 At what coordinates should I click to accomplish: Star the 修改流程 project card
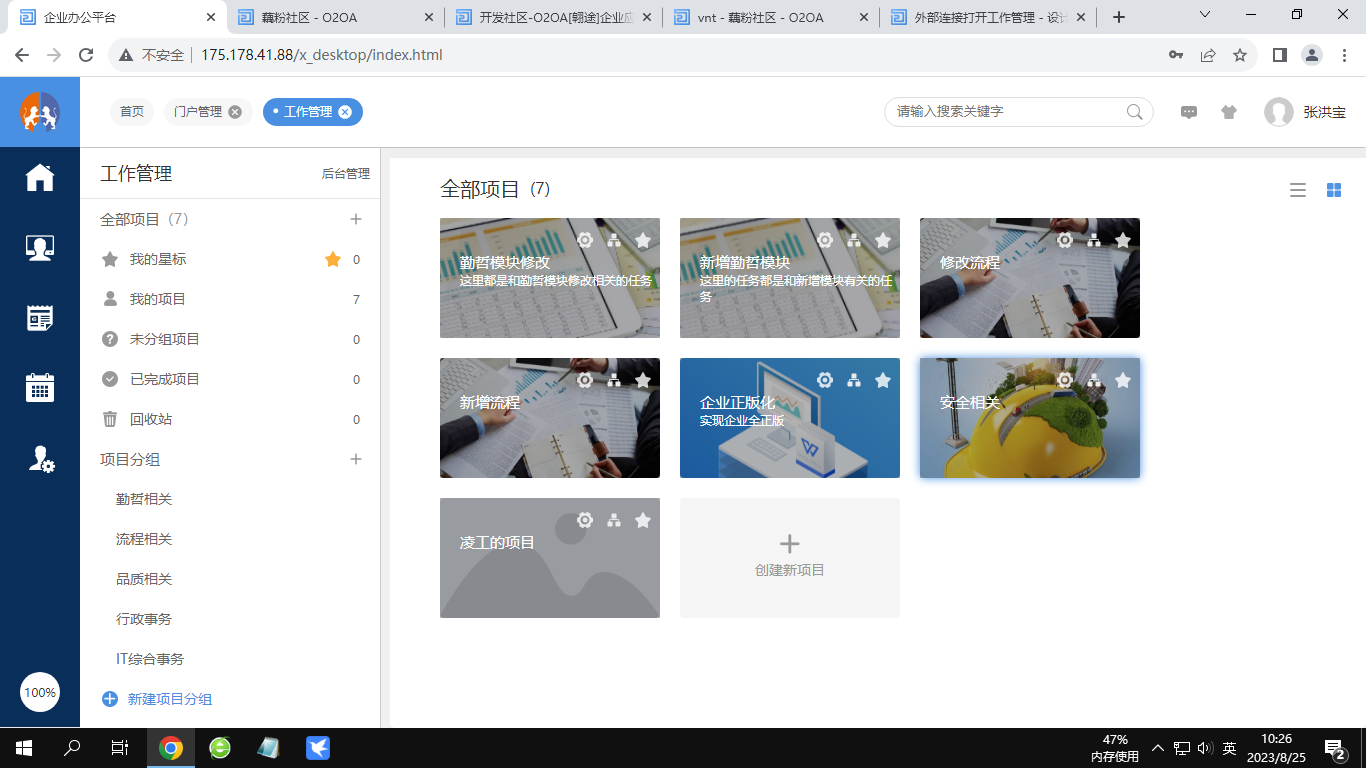pos(1123,240)
